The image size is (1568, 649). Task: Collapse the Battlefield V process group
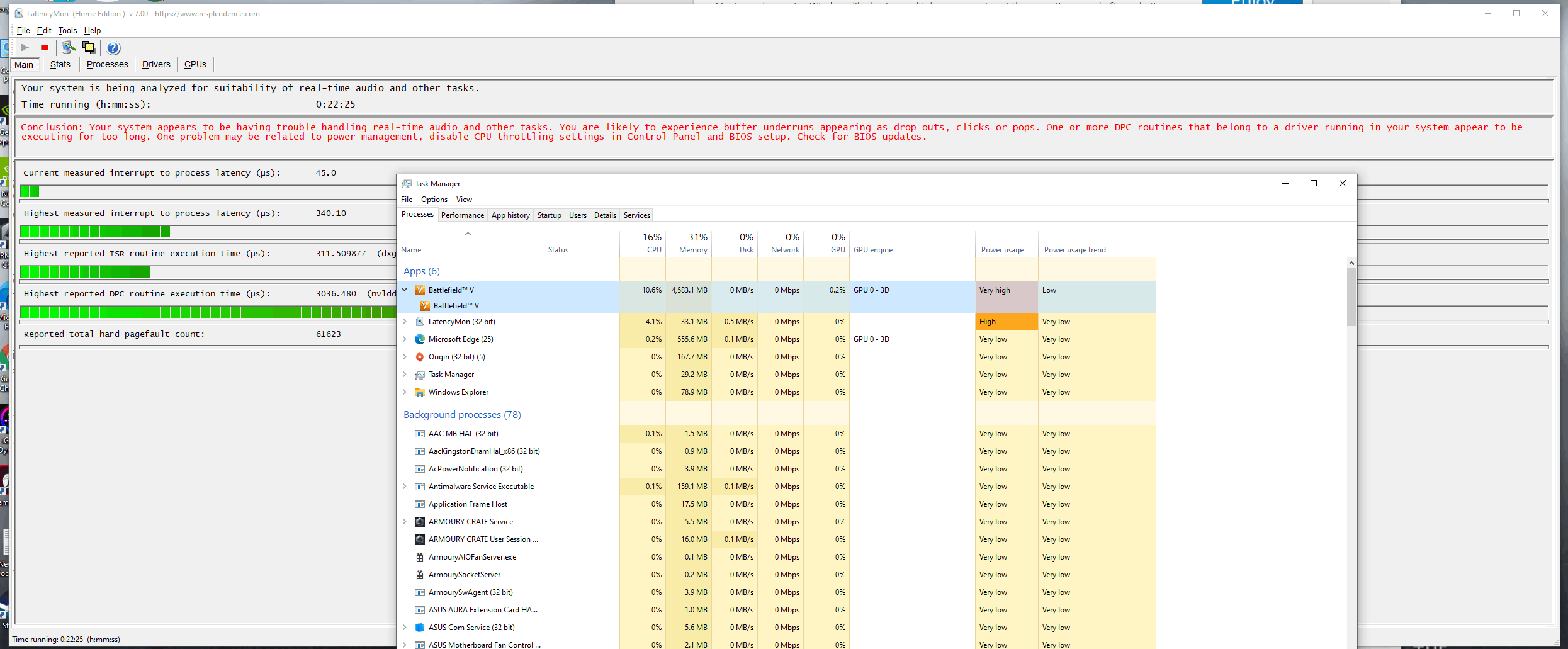(x=405, y=290)
